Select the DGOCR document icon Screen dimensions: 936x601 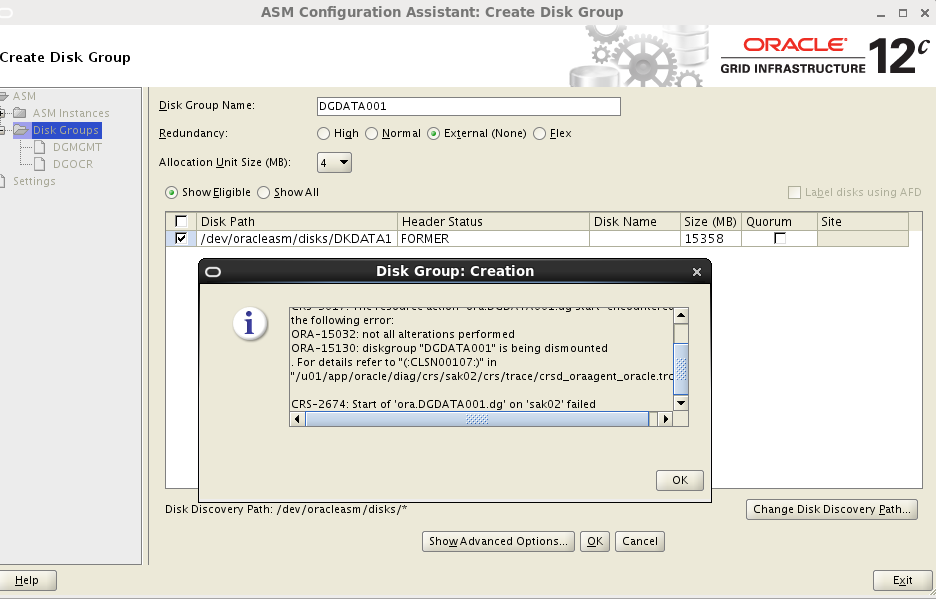(40, 162)
